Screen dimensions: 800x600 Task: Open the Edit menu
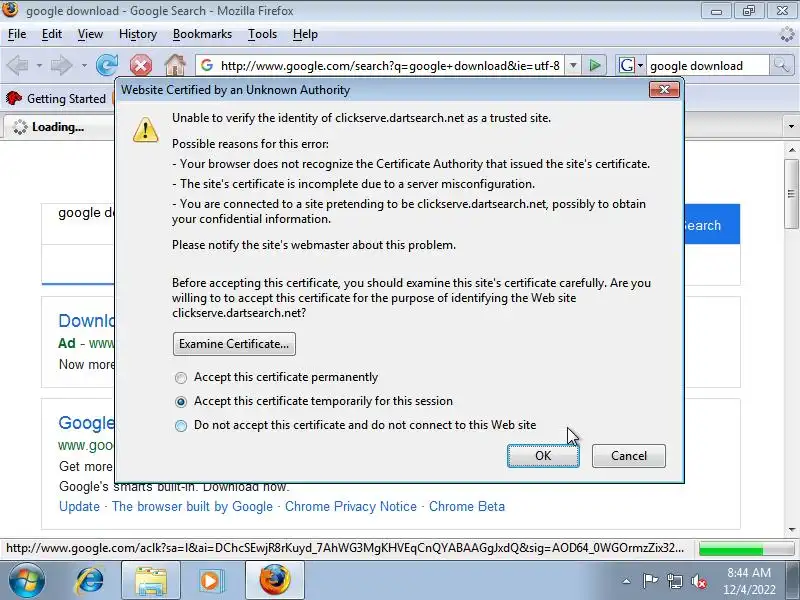click(x=52, y=34)
